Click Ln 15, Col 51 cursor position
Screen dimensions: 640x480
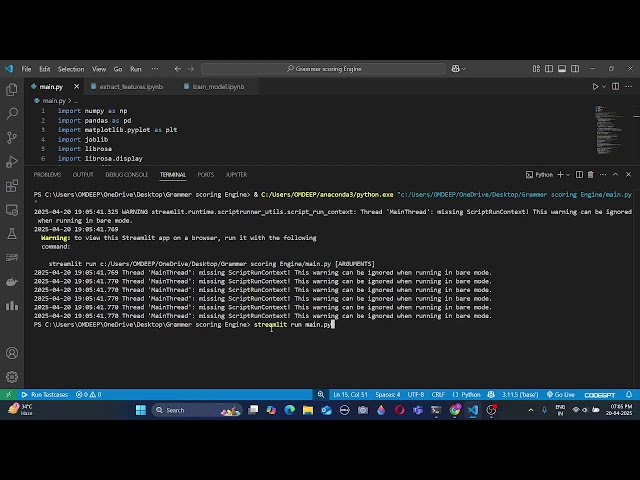pyautogui.click(x=350, y=395)
